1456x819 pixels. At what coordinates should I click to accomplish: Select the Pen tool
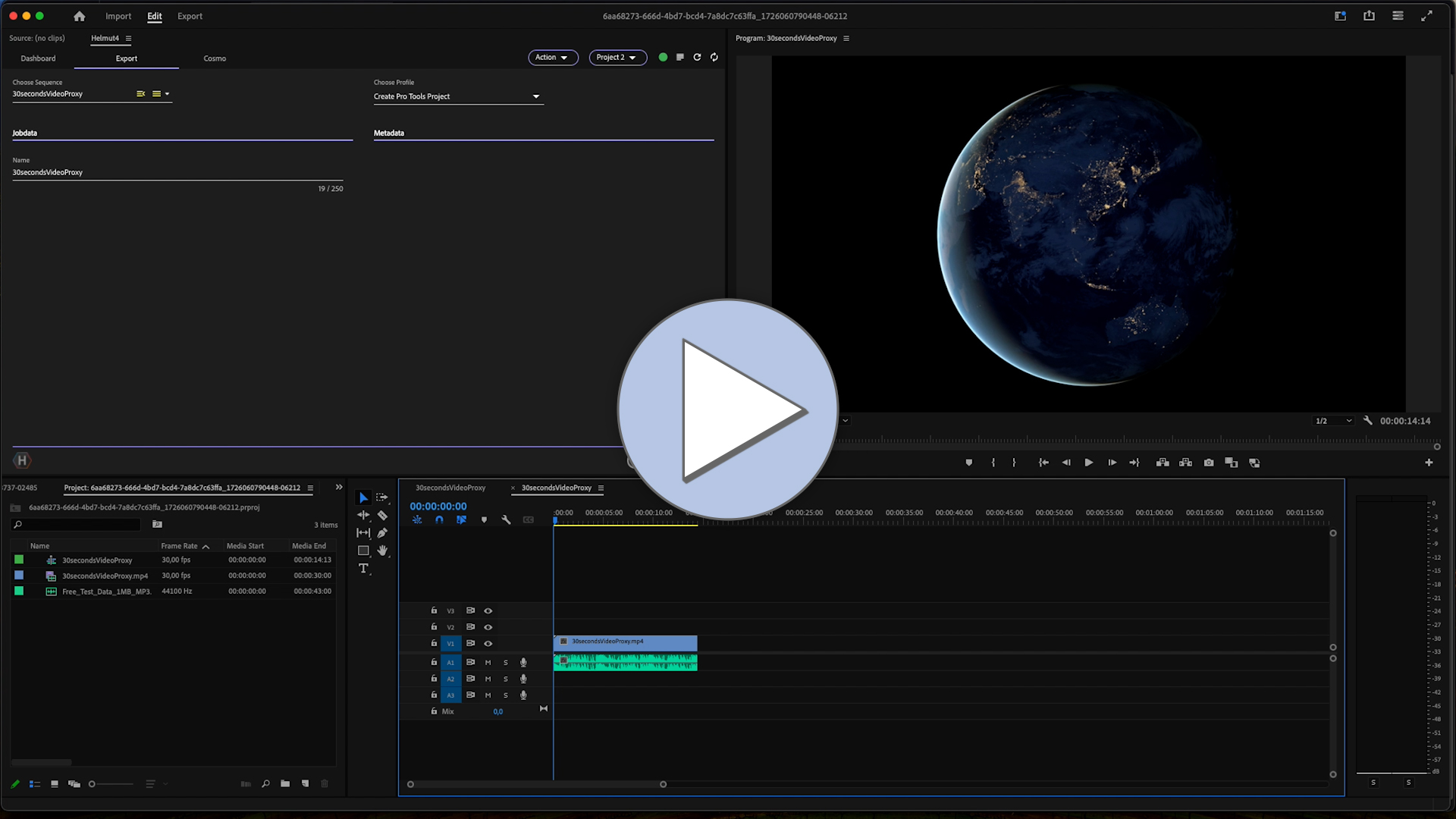tap(382, 533)
